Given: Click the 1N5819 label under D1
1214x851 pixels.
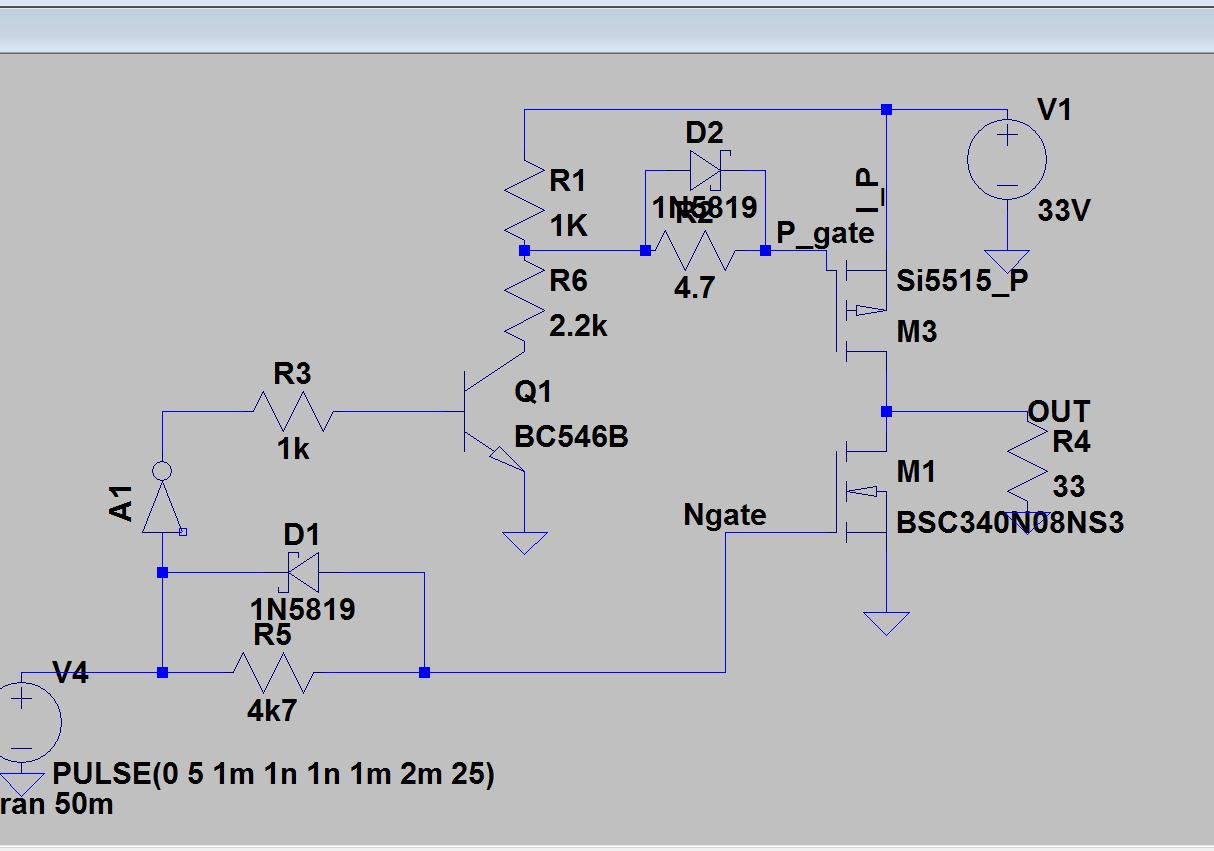Looking at the screenshot, I should point(302,609).
